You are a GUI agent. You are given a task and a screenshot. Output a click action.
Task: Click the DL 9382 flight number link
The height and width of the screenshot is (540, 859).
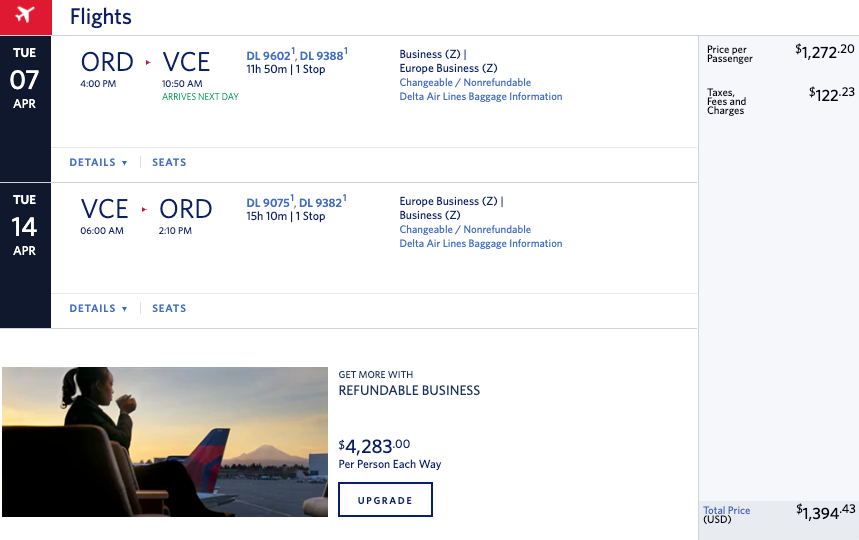[x=322, y=202]
